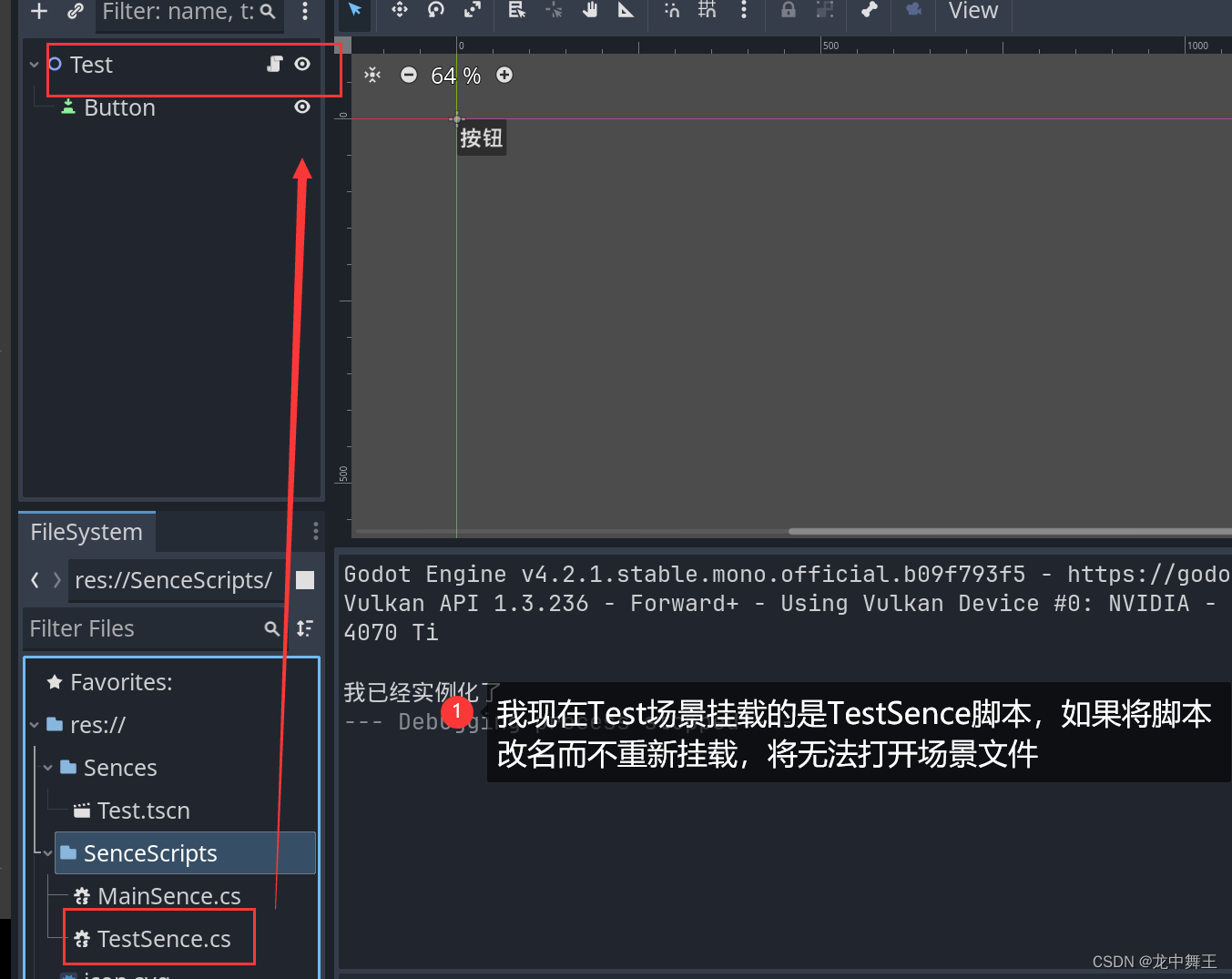Activate the Select Mode arrow tool
Viewport: 1232px width, 979px height.
pos(355,10)
